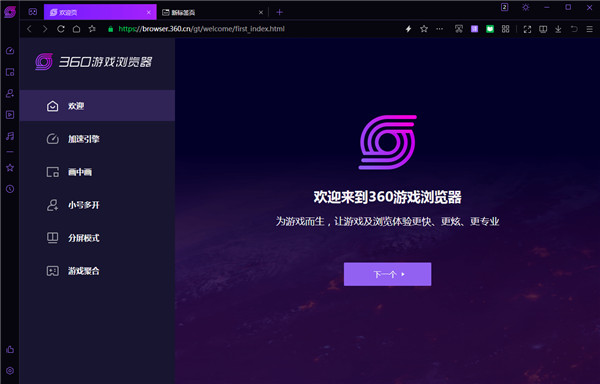Screen dimensions: 600x384
Task: Click the bookmark star left of URL
Action: coord(92,29)
